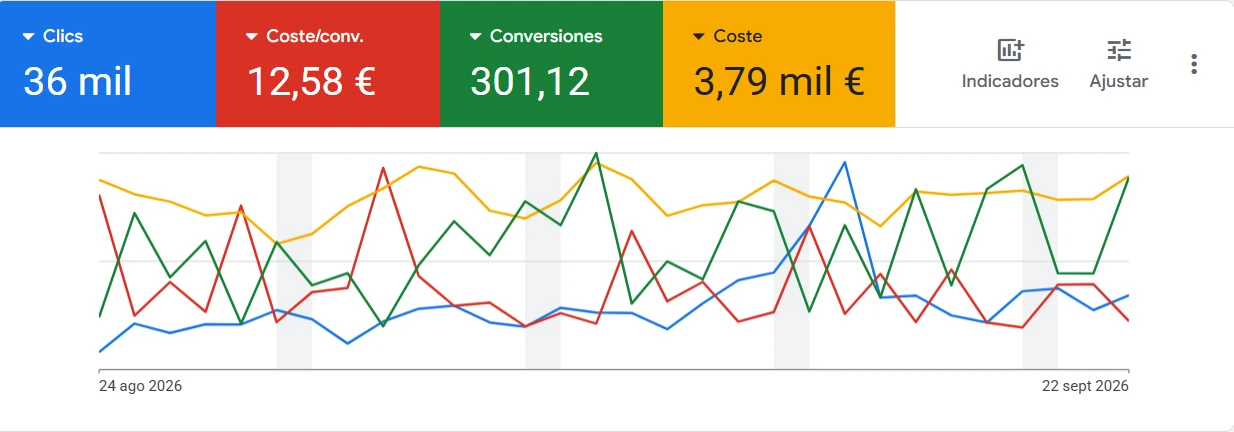Click the Coste label in yellow card
This screenshot has height=432, width=1234.
click(738, 37)
